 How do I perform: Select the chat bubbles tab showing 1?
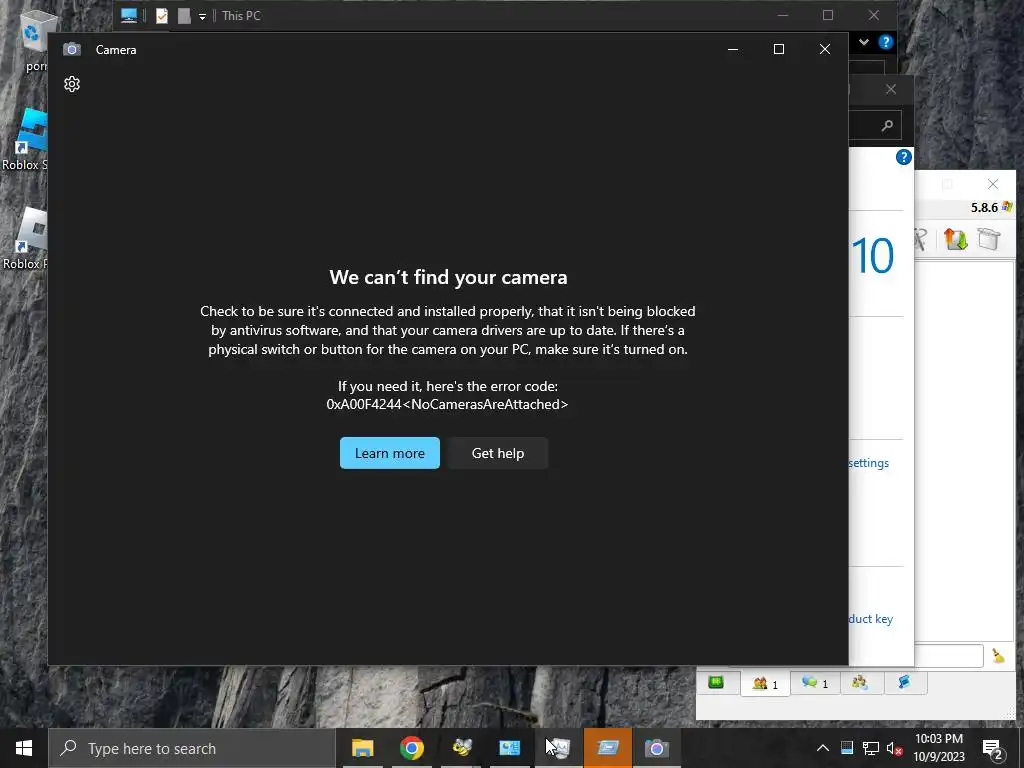814,682
